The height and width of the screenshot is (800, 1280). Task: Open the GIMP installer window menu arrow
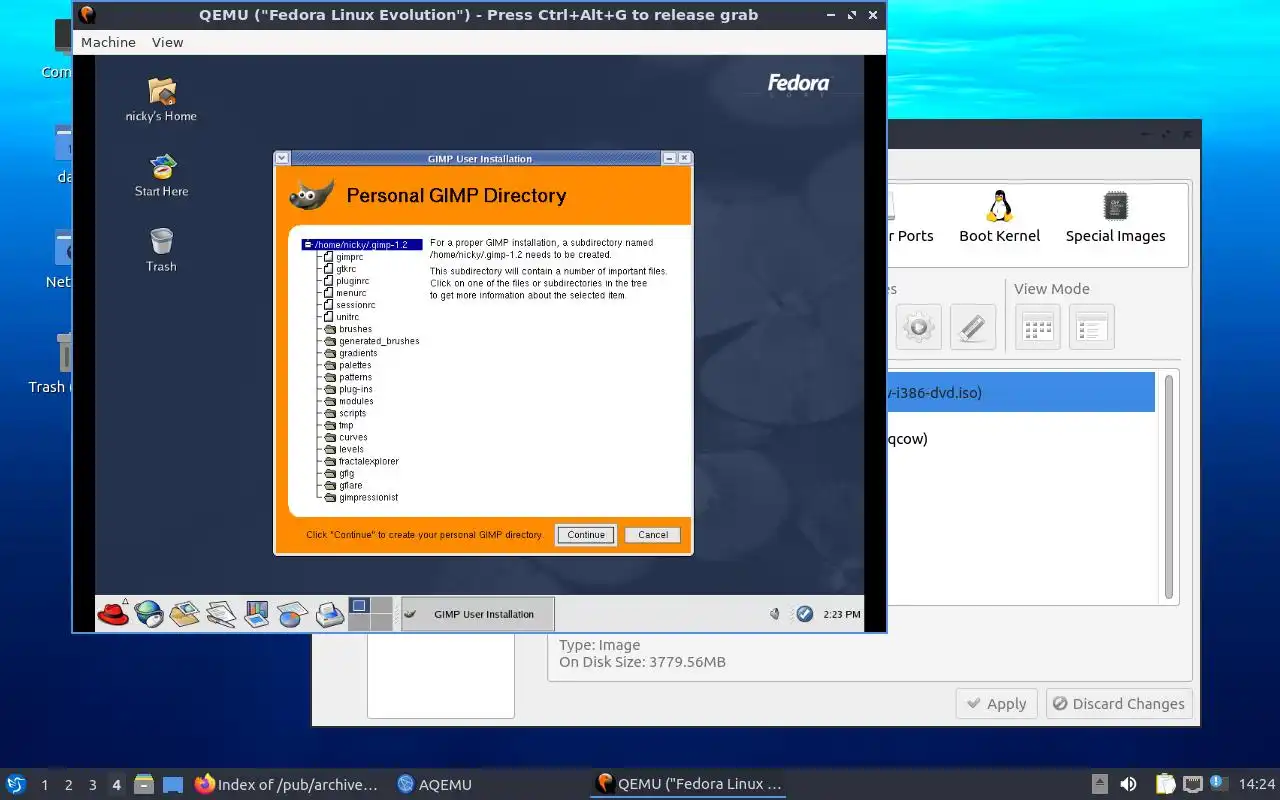click(282, 158)
